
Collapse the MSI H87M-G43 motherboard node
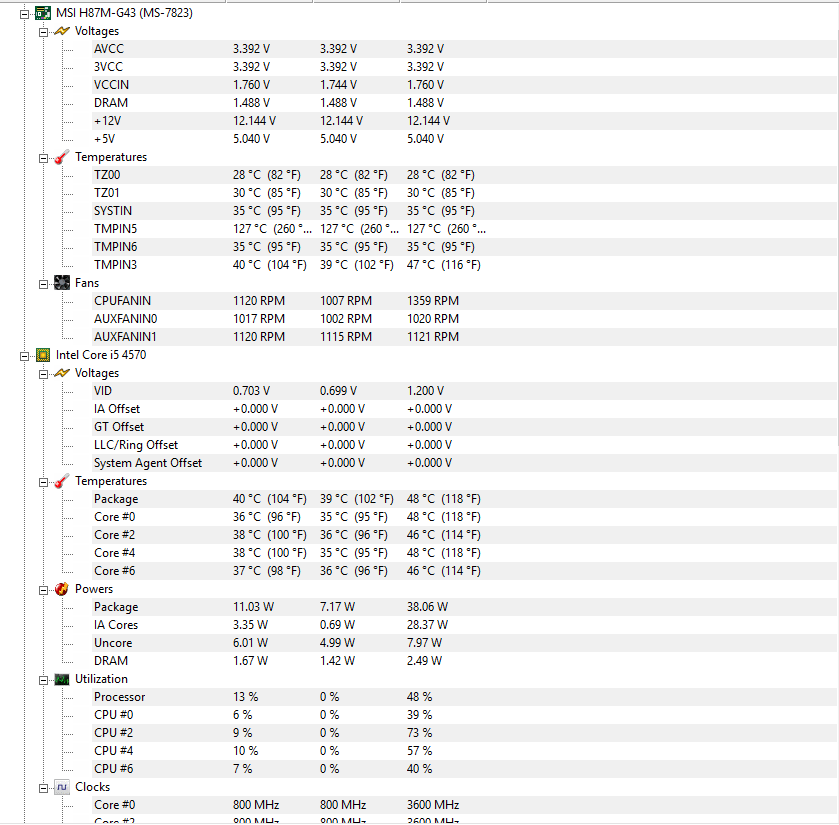click(x=25, y=14)
